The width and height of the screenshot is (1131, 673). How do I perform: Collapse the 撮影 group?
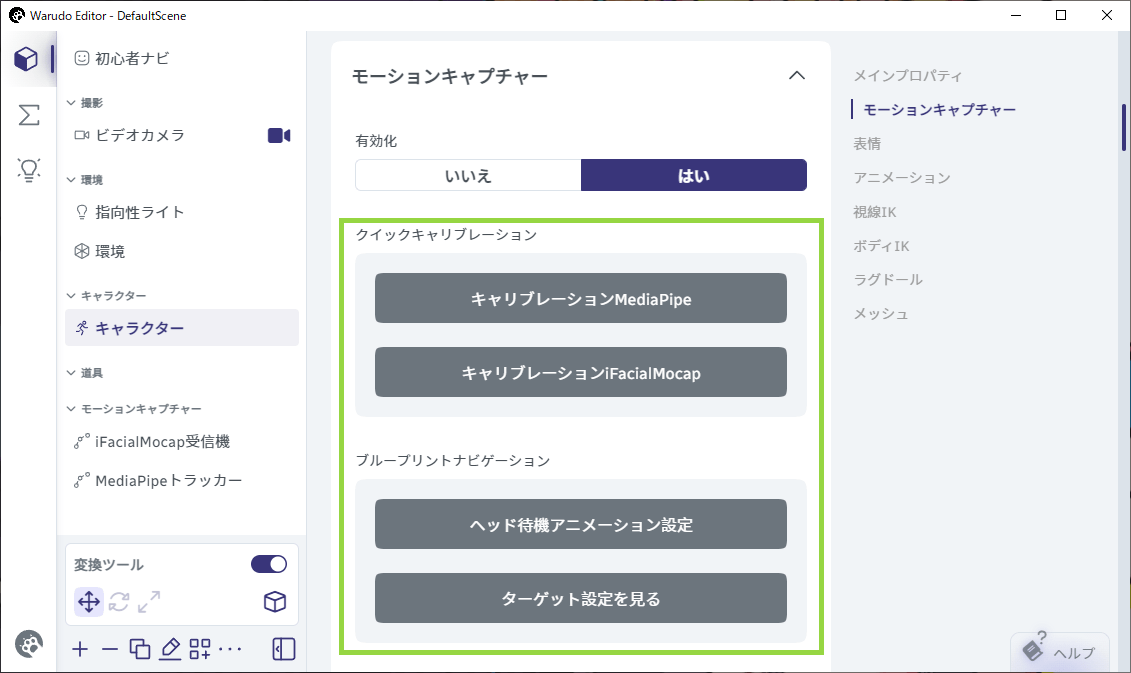coord(85,103)
